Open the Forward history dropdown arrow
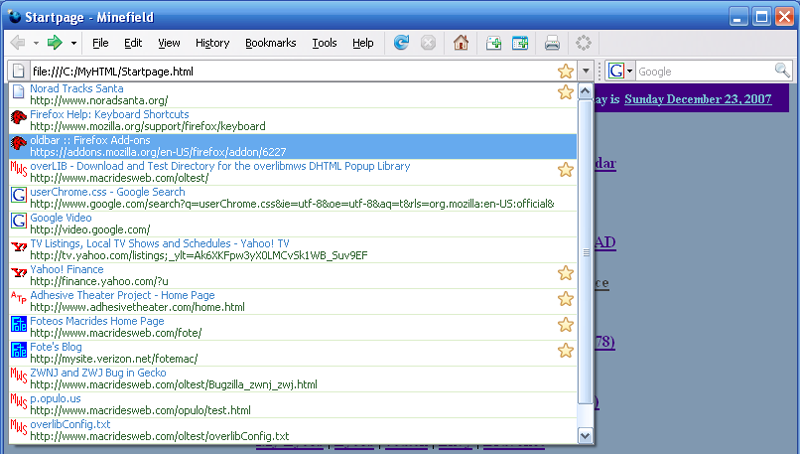 (73, 43)
